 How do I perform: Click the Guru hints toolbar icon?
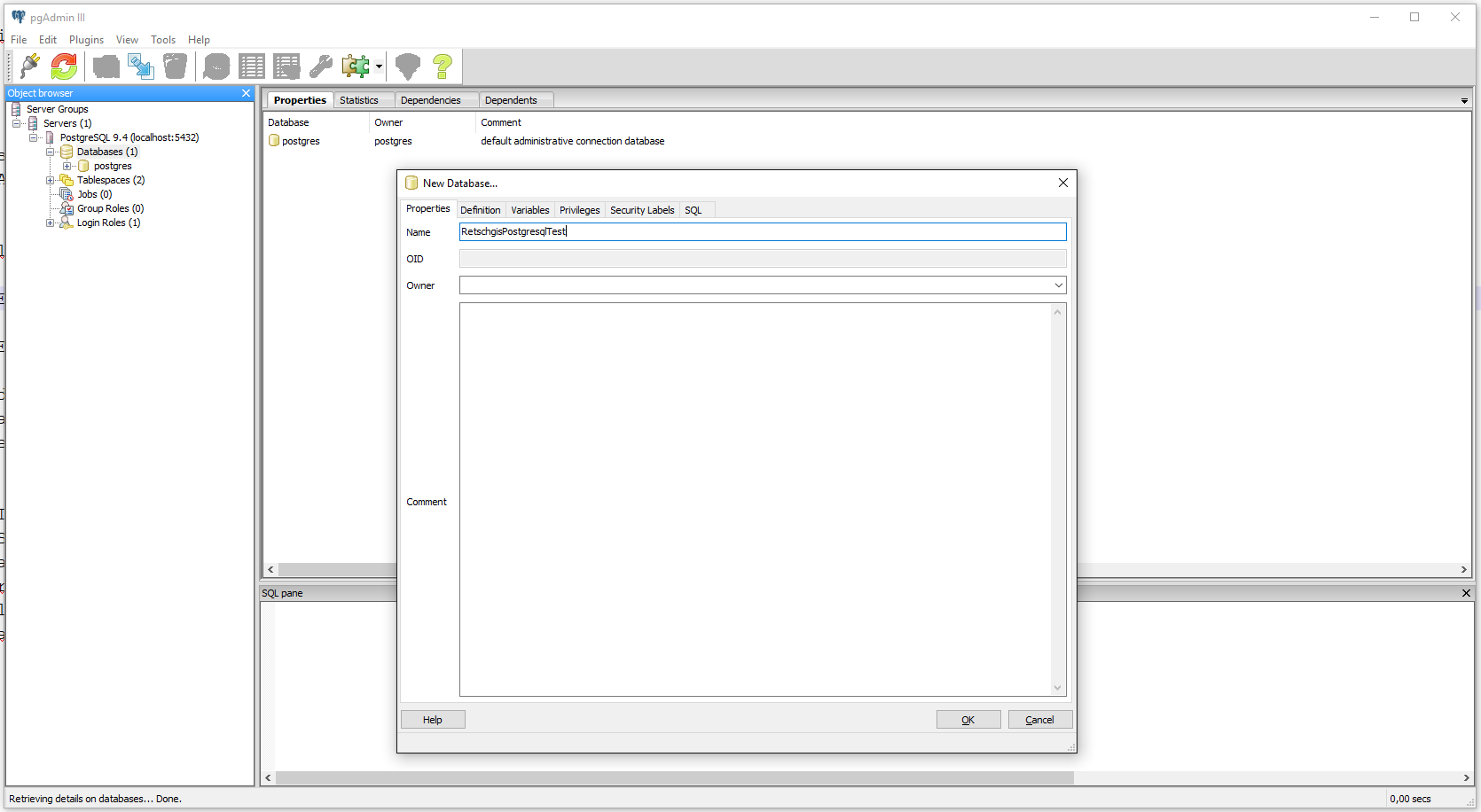click(x=408, y=66)
